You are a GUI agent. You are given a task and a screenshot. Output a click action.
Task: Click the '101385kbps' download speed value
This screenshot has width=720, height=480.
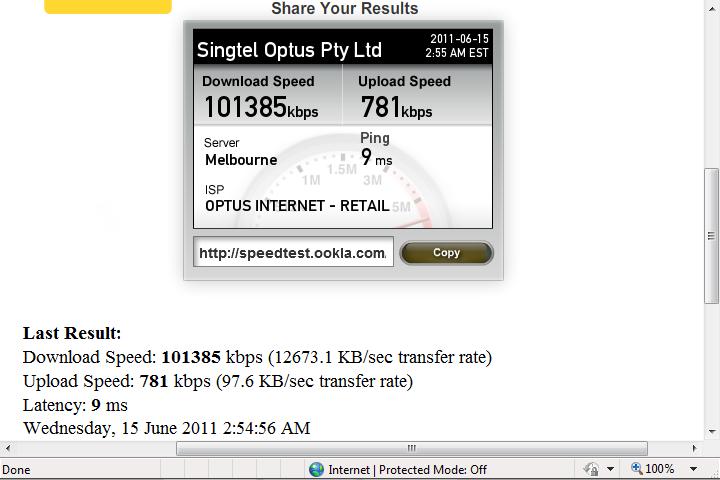[261, 107]
